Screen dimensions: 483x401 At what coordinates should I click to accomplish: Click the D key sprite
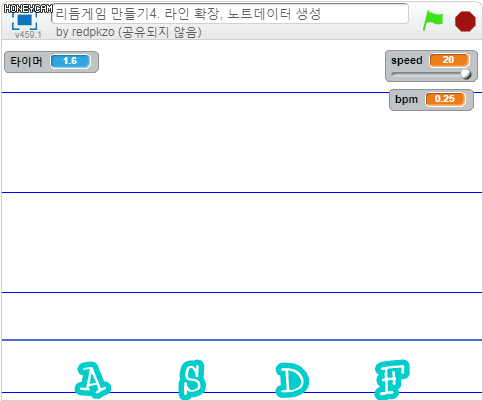click(292, 380)
